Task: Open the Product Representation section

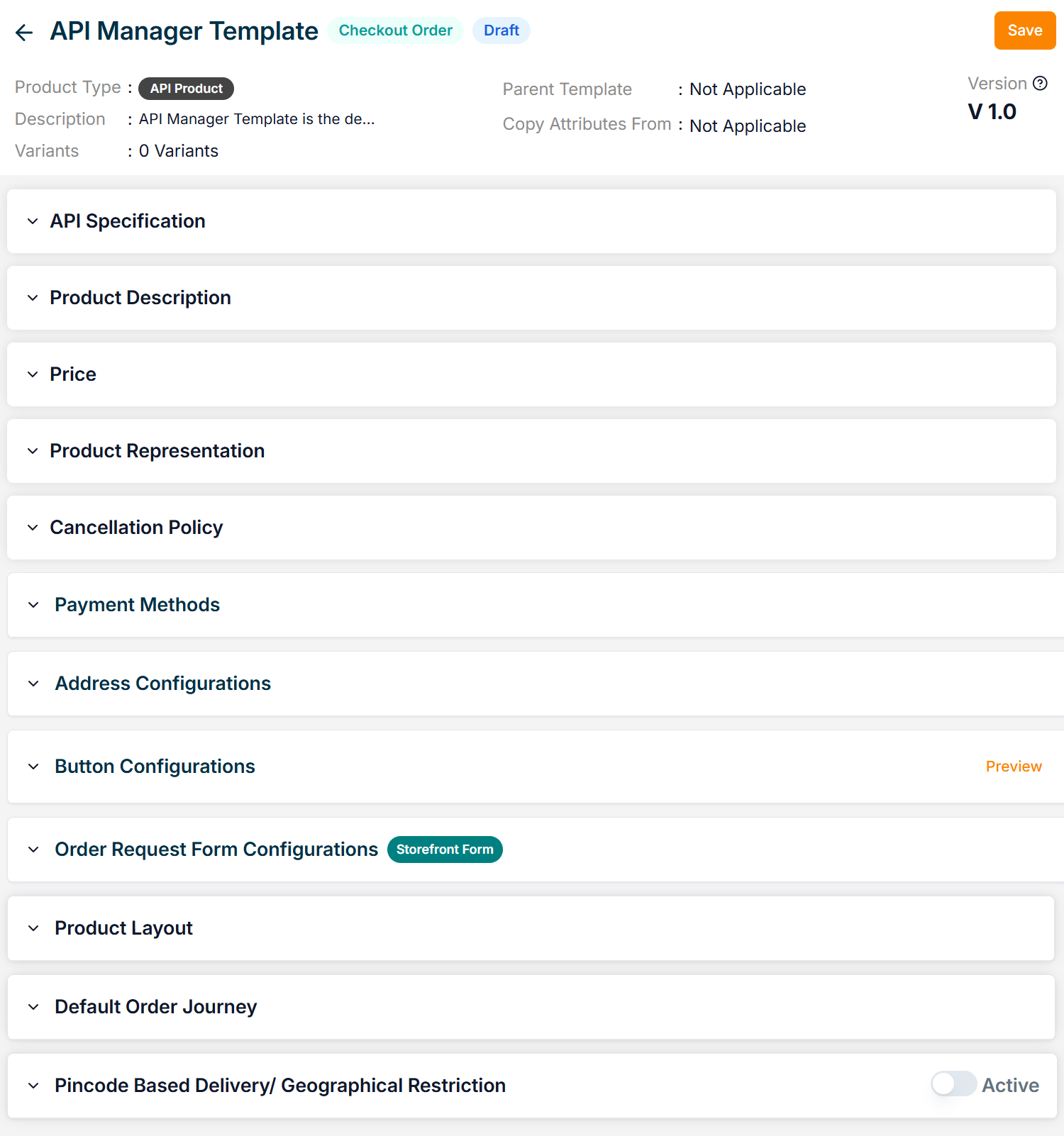Action: coord(157,451)
